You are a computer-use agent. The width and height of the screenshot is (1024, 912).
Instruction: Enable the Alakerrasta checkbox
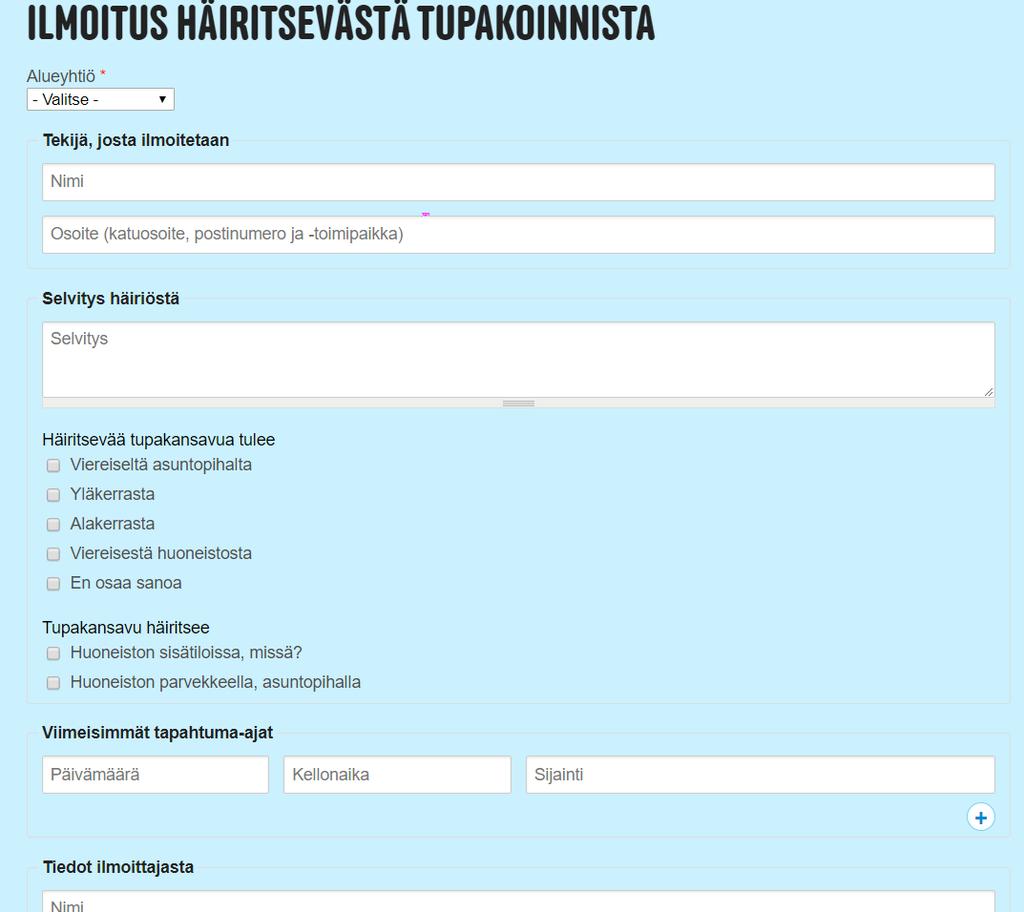coord(54,525)
